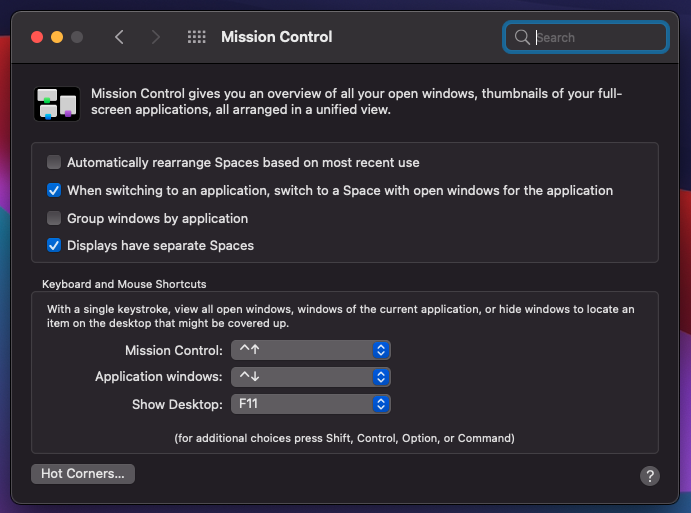Click the Mission Control window title
The width and height of the screenshot is (691, 513).
click(276, 37)
